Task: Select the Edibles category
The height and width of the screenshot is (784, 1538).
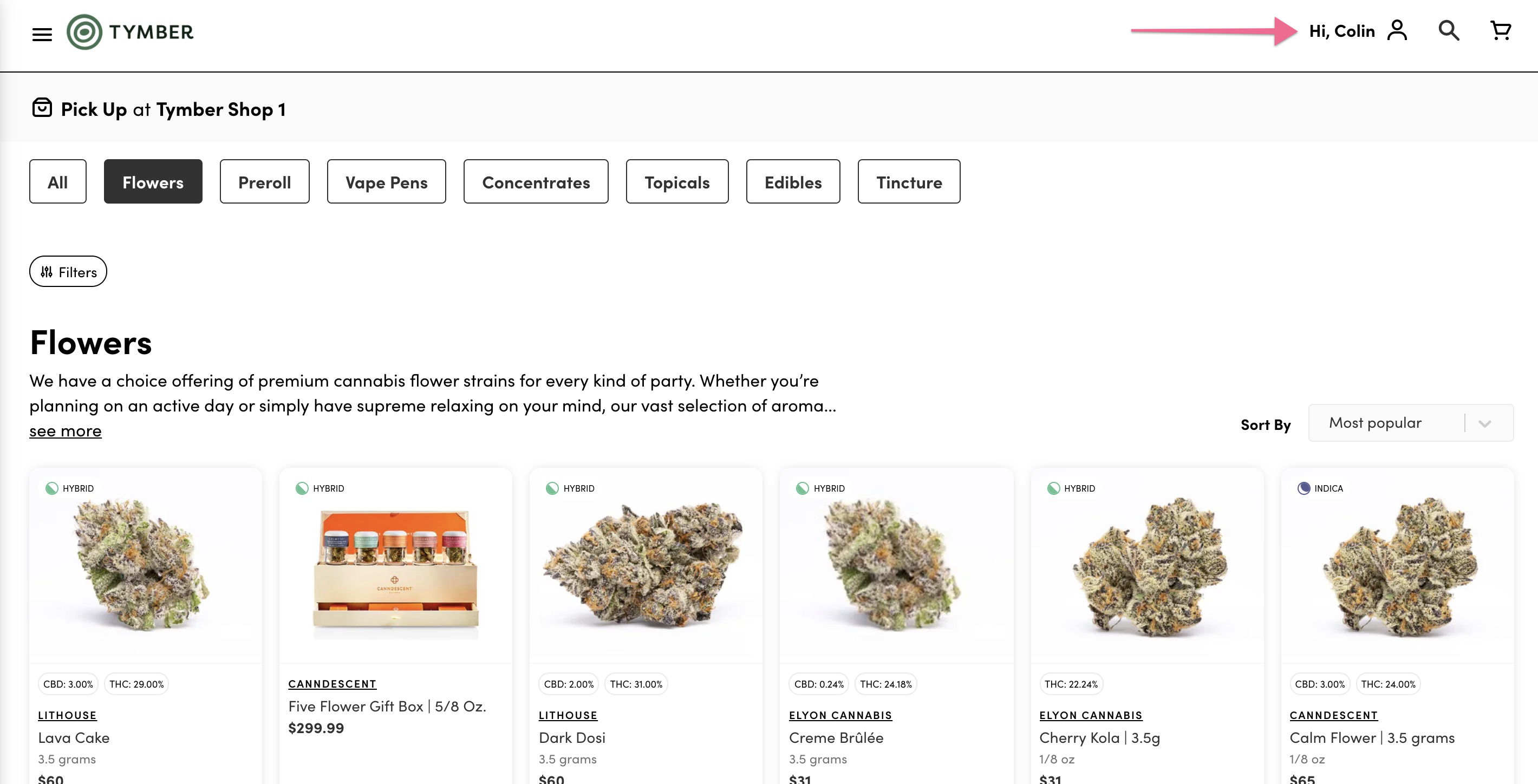Action: 793,181
